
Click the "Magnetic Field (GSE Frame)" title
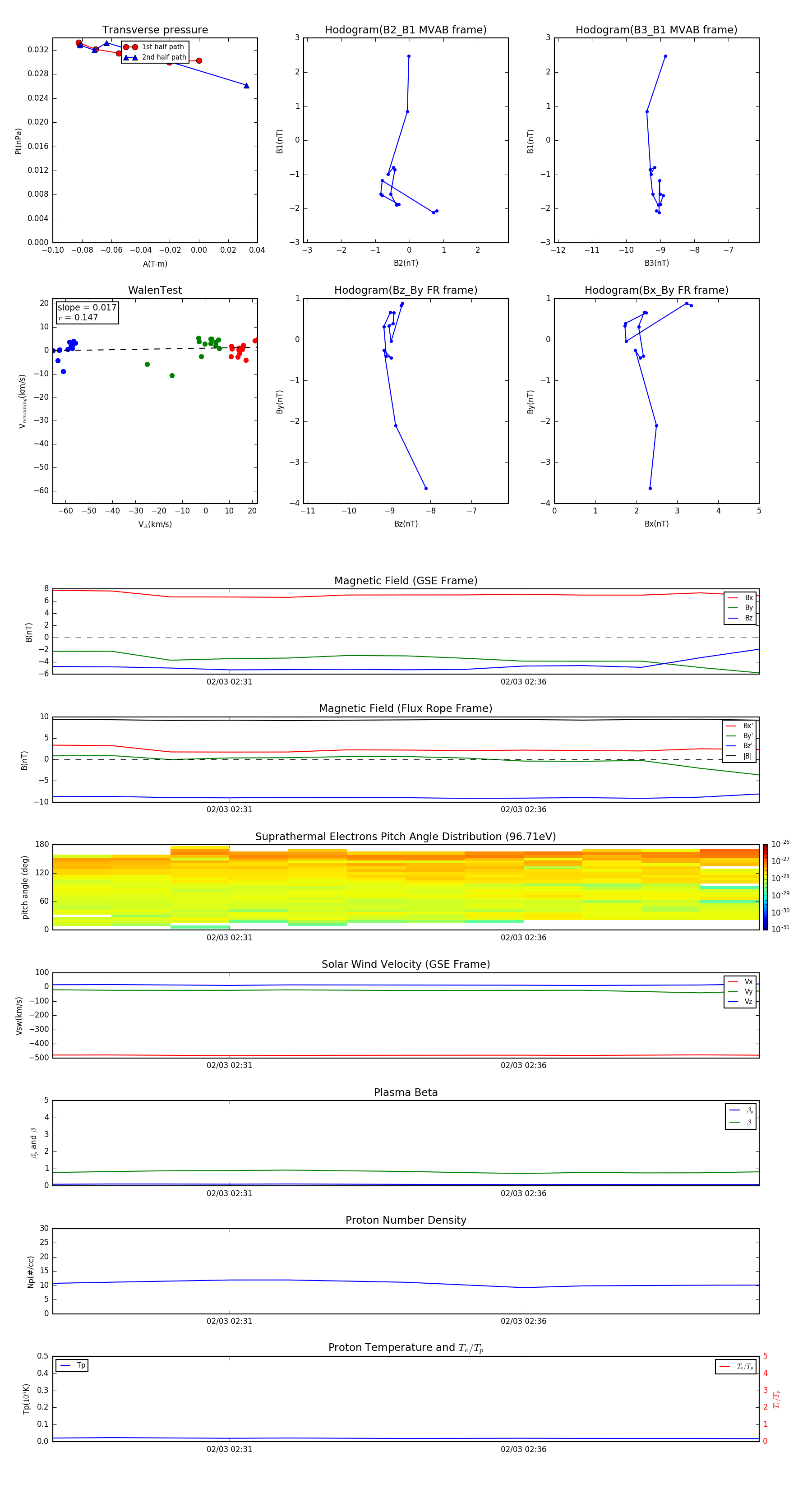(x=406, y=581)
